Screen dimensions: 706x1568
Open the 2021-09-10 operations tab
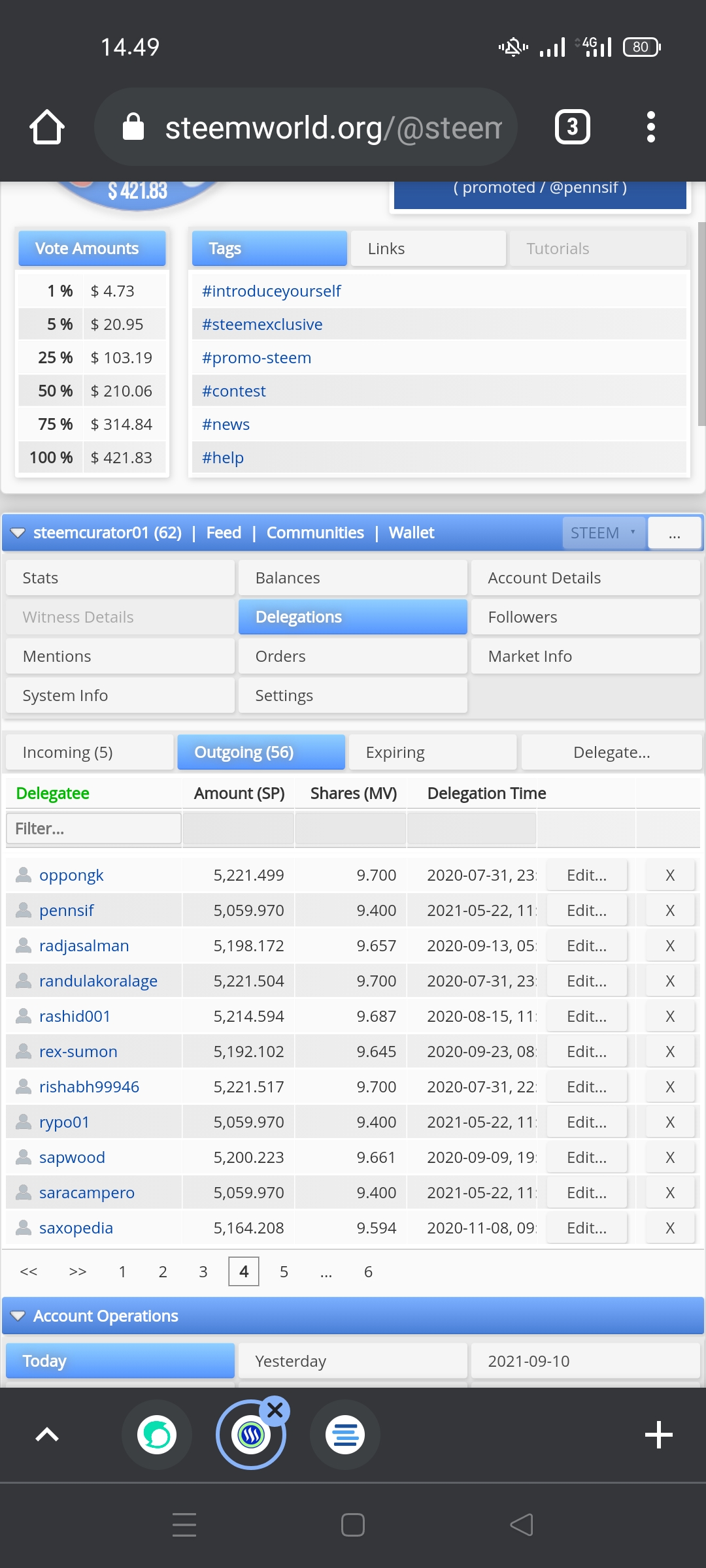point(586,1361)
